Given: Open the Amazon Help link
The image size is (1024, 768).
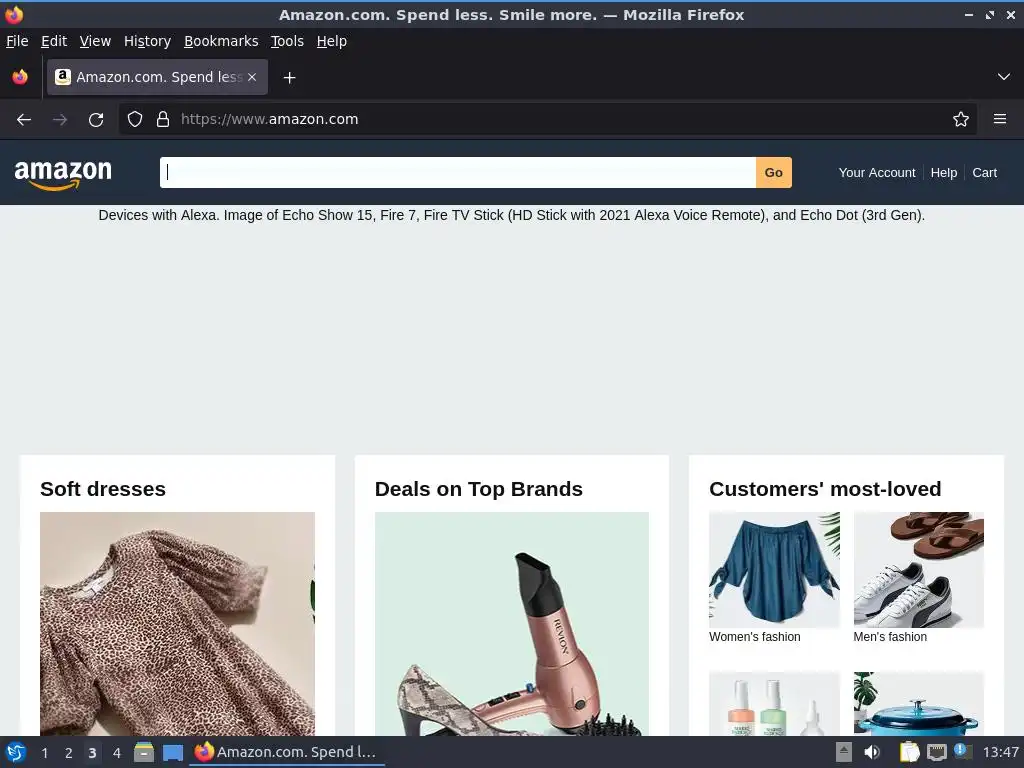Looking at the screenshot, I should 944,172.
